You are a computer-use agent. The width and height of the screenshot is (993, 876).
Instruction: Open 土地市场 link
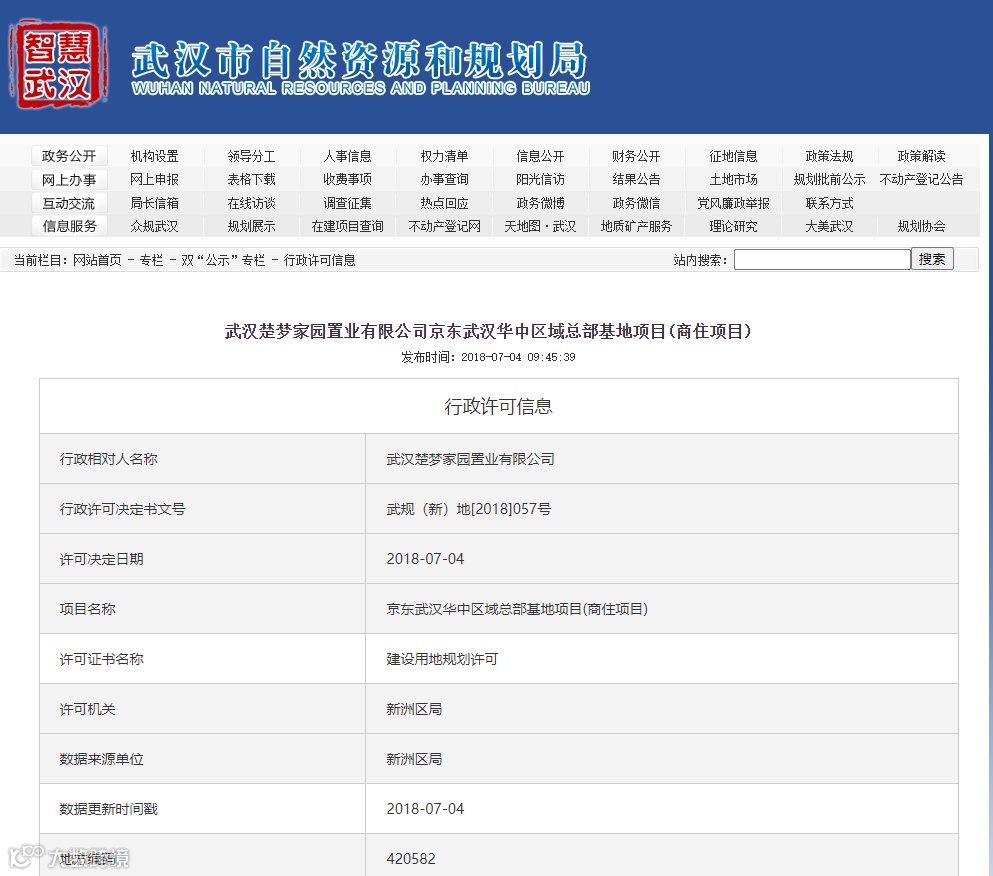click(x=733, y=179)
